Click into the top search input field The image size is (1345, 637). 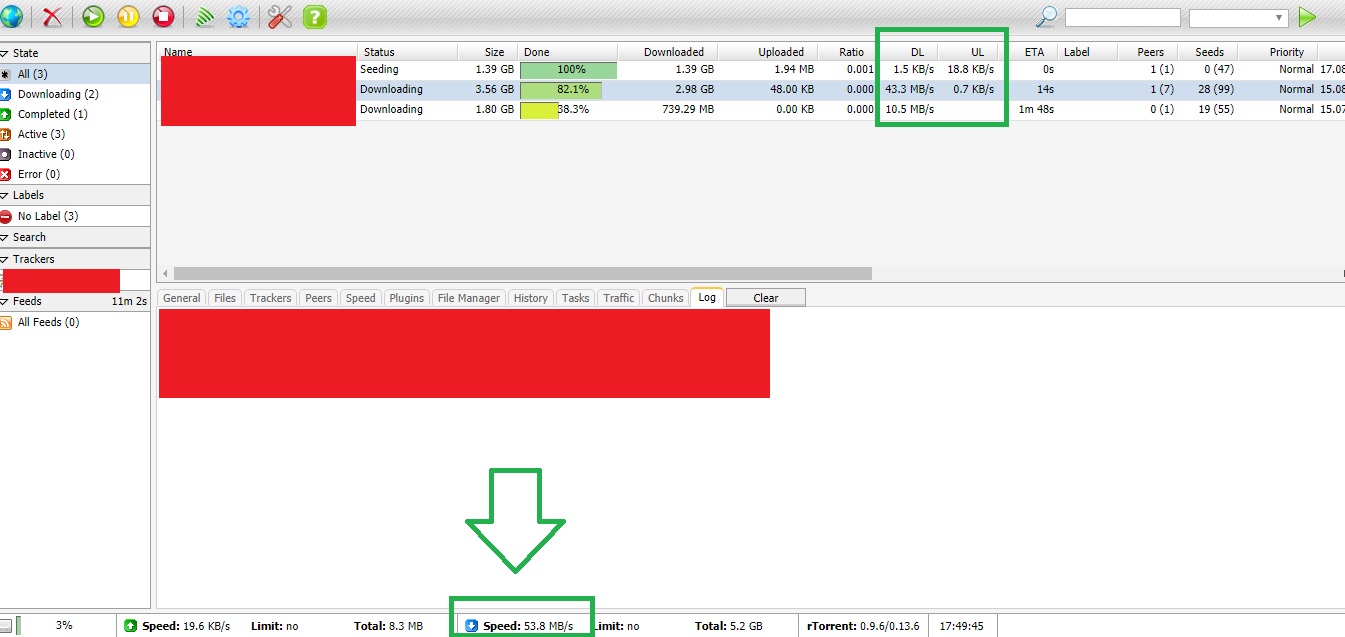coord(1122,18)
